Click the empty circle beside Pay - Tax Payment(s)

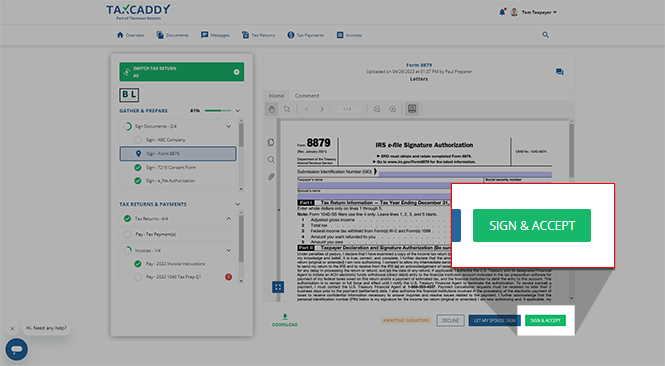point(127,234)
